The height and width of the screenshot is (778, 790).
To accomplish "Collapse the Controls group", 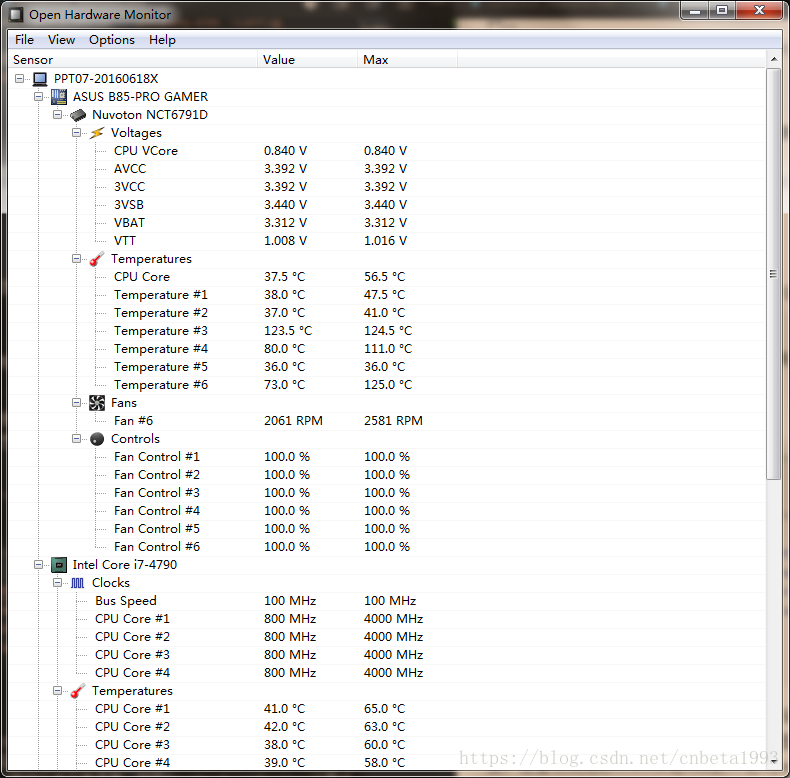I will pos(77,439).
